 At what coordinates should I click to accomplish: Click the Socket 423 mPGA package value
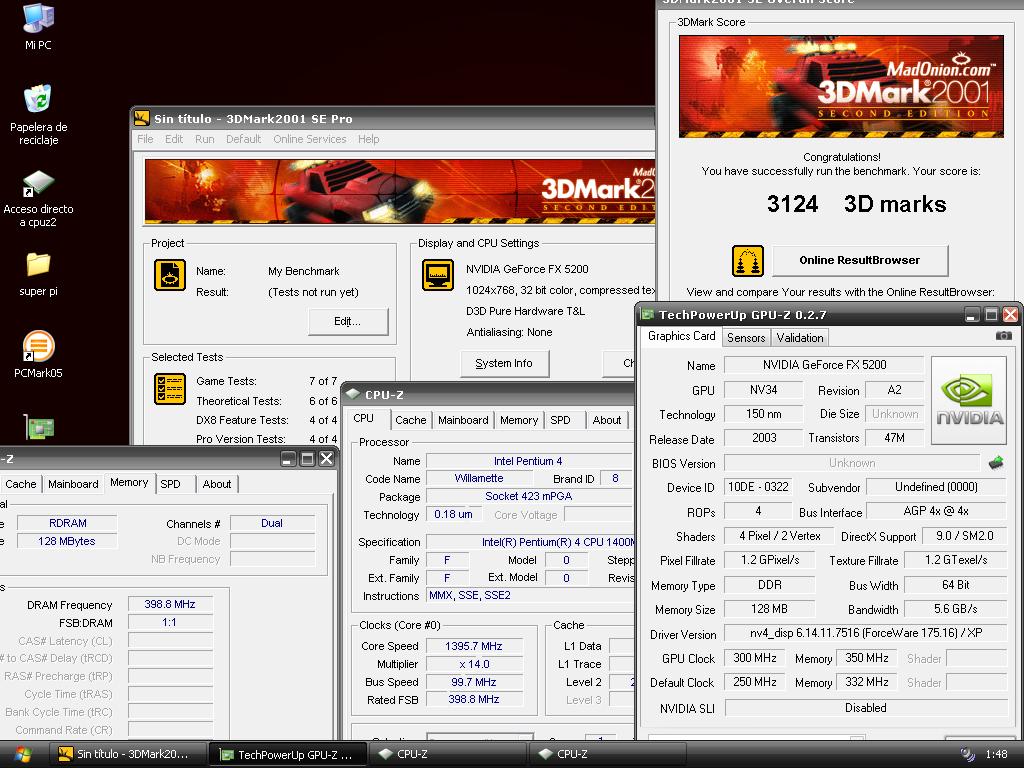pyautogui.click(x=529, y=496)
